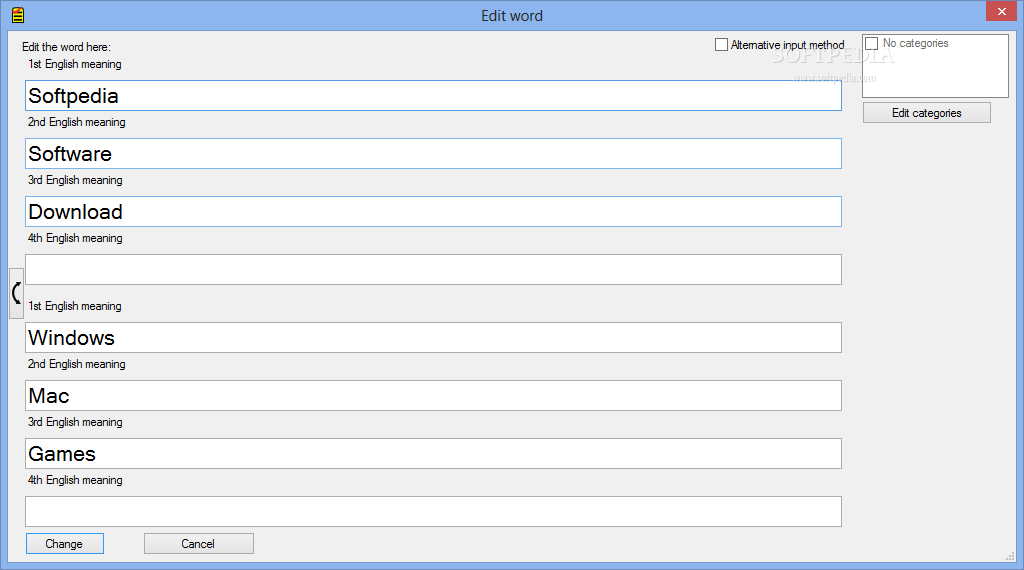Screen dimensions: 1024x570
Task: Click 'Edit the word here:' label
Action: click(x=67, y=47)
